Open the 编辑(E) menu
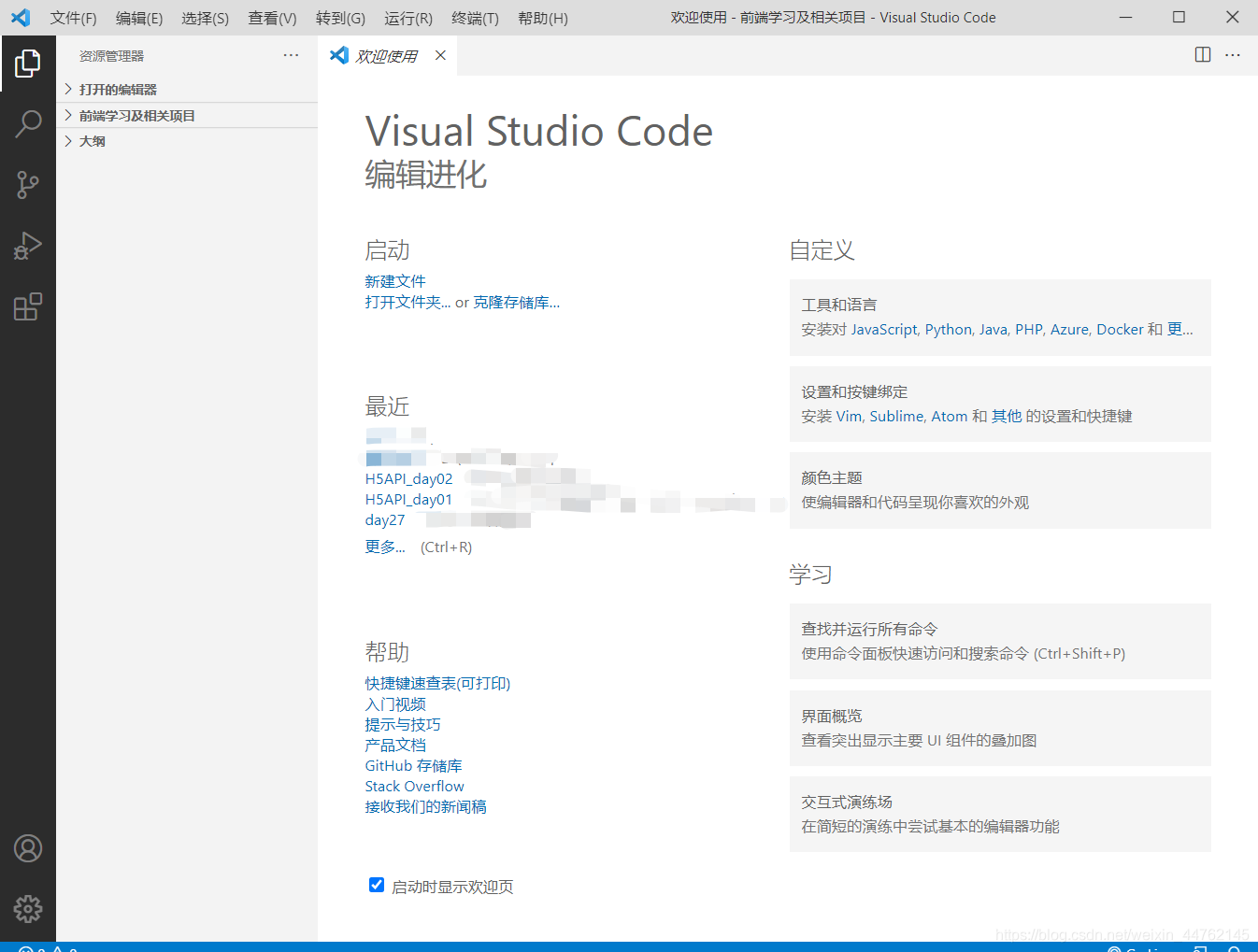This screenshot has height=952, width=1258. click(139, 18)
